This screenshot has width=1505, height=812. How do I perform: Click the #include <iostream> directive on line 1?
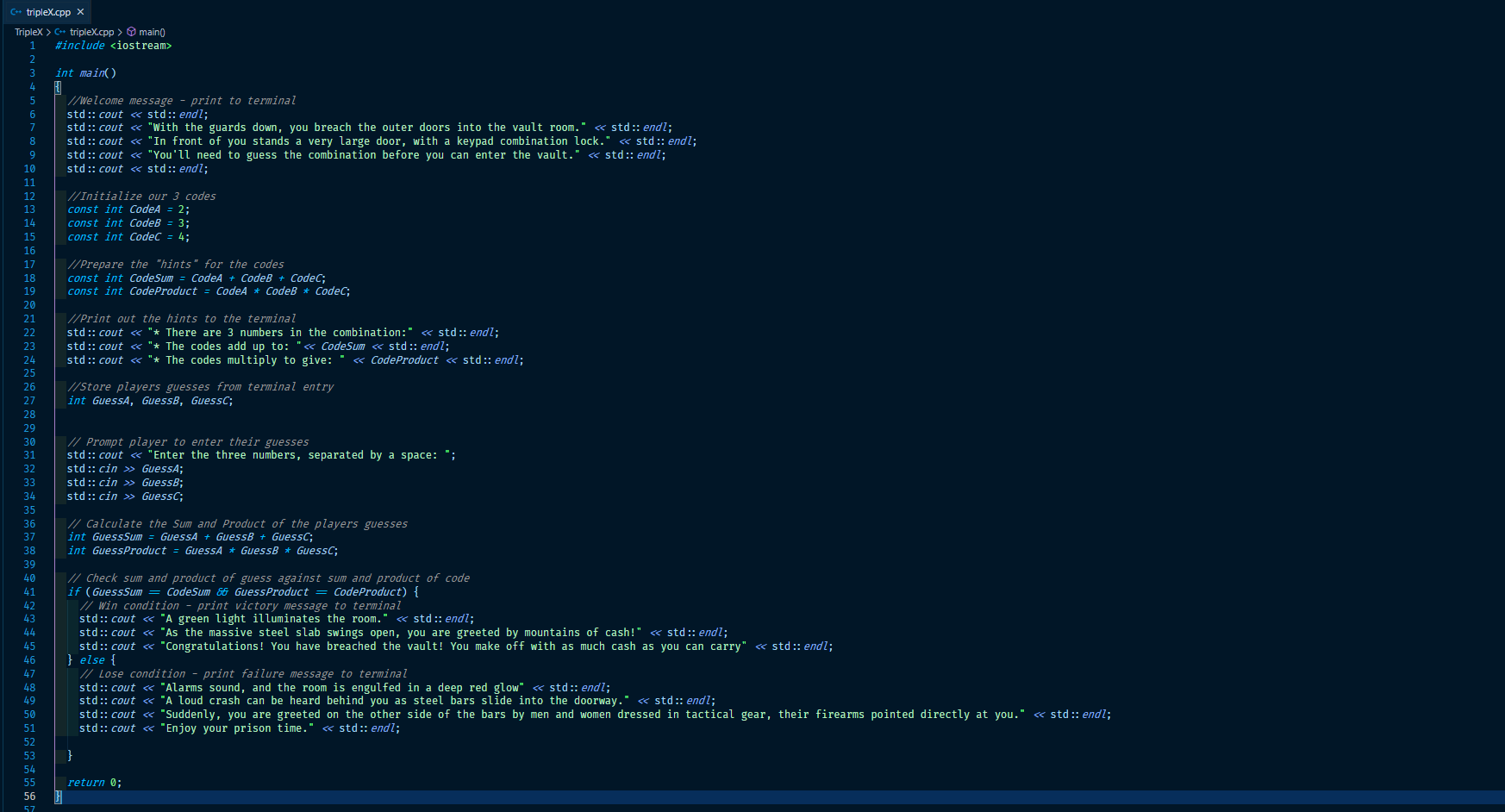[x=112, y=45]
